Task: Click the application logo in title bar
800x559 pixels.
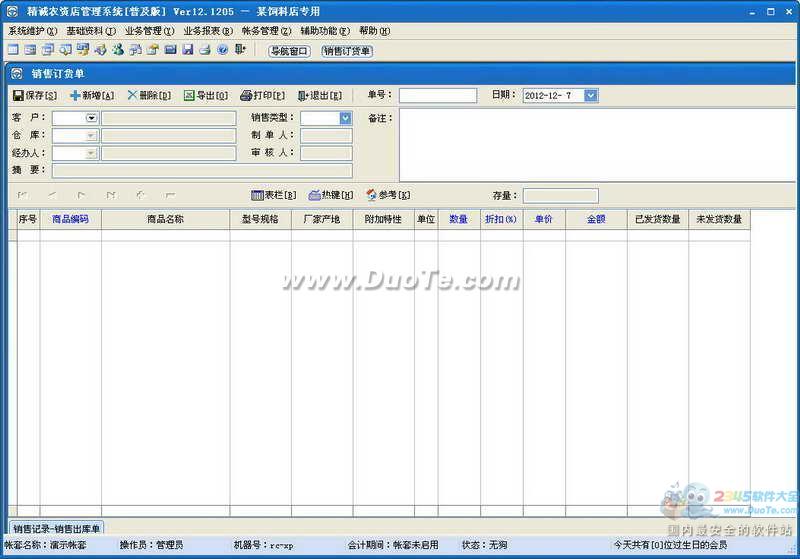Action: 12,11
